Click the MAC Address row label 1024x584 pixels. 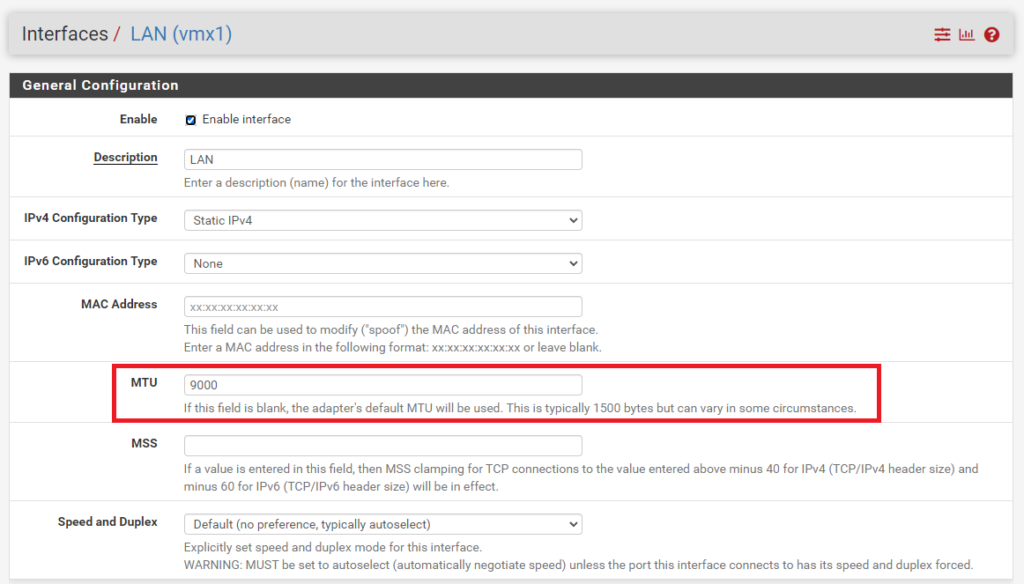click(x=119, y=305)
